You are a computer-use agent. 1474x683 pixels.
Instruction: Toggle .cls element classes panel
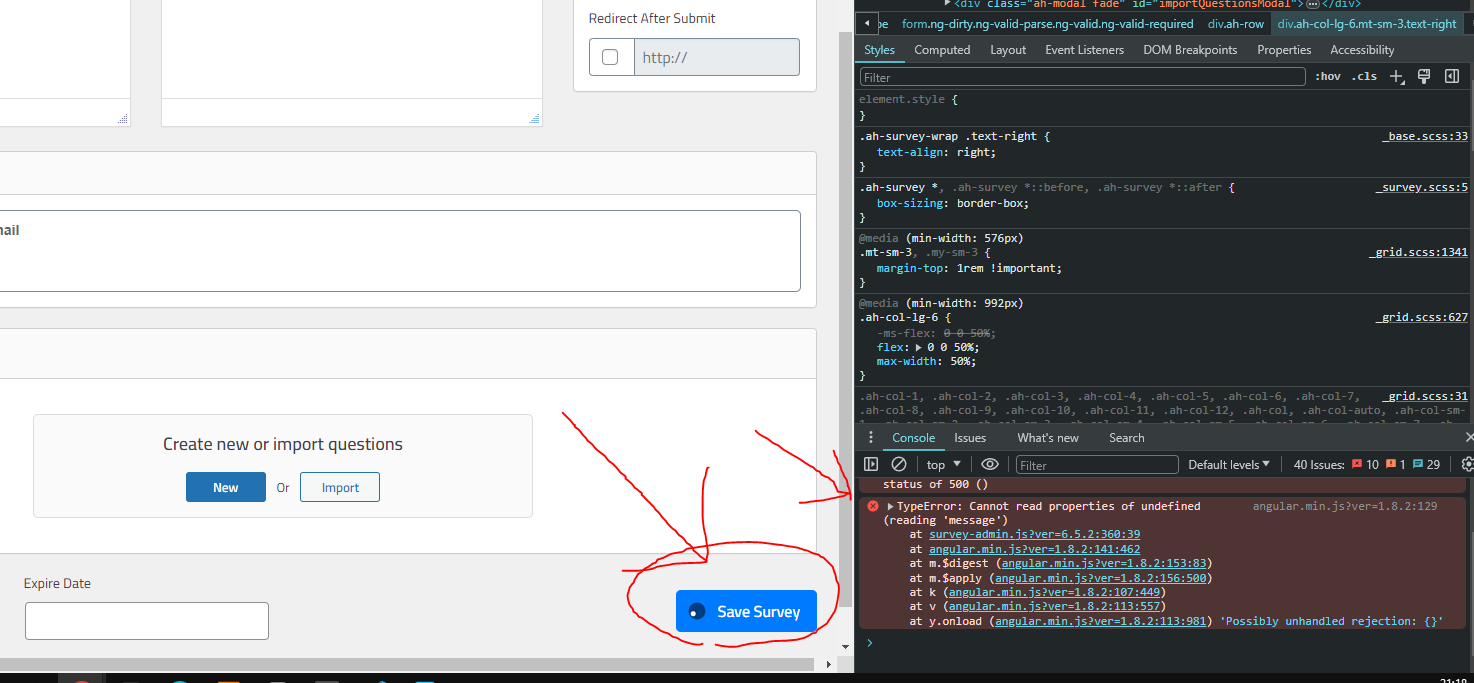tap(1364, 76)
